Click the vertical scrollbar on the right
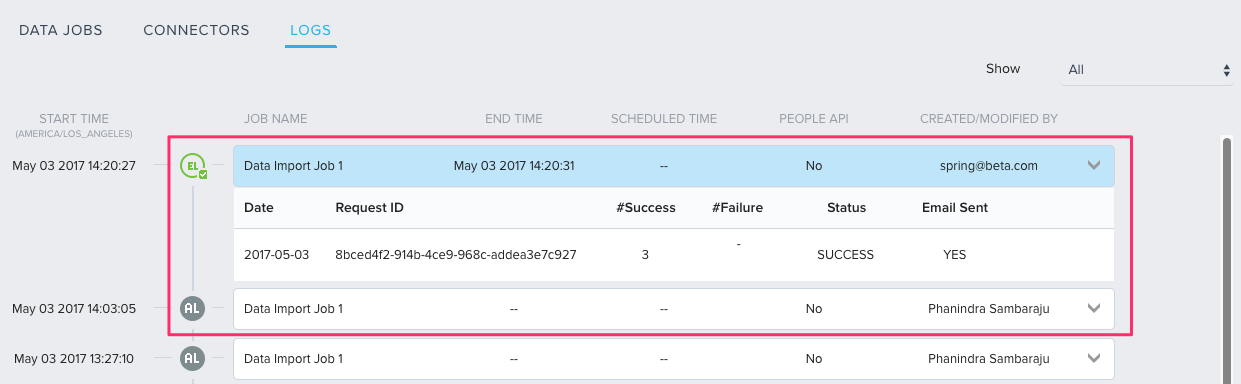 point(1227,260)
